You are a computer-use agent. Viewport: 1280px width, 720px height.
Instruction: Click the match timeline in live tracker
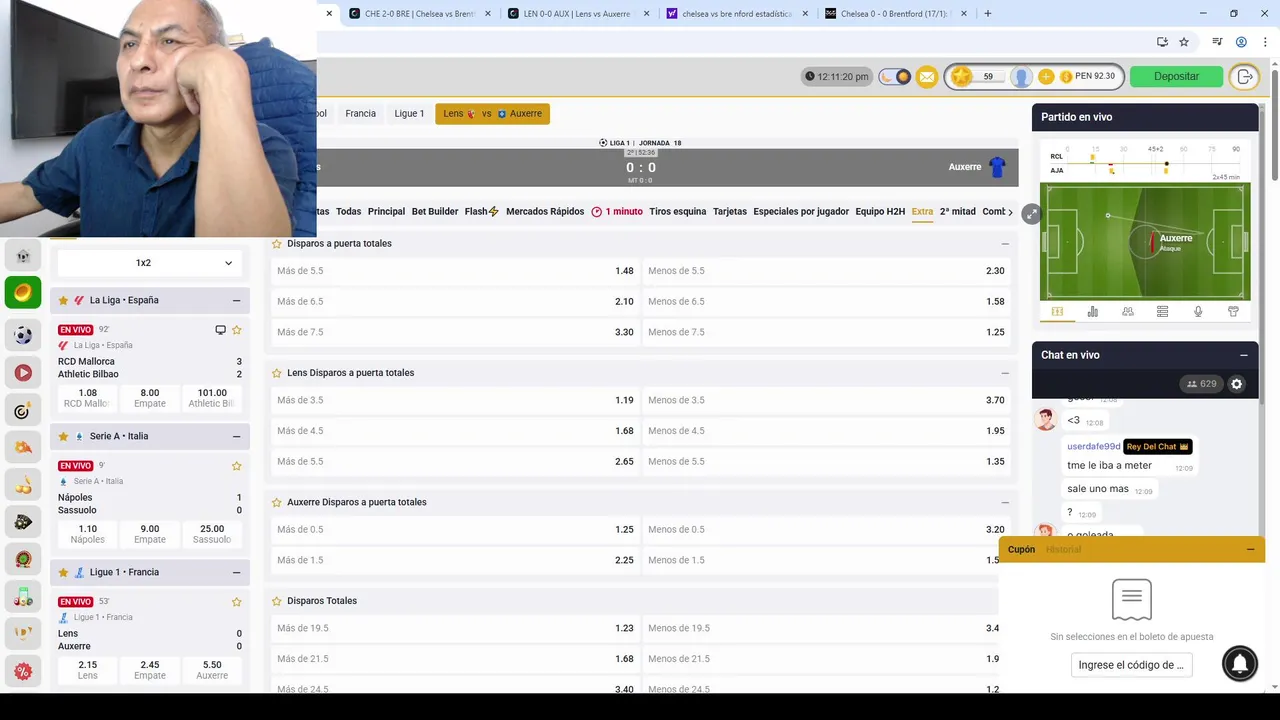pos(1145,162)
